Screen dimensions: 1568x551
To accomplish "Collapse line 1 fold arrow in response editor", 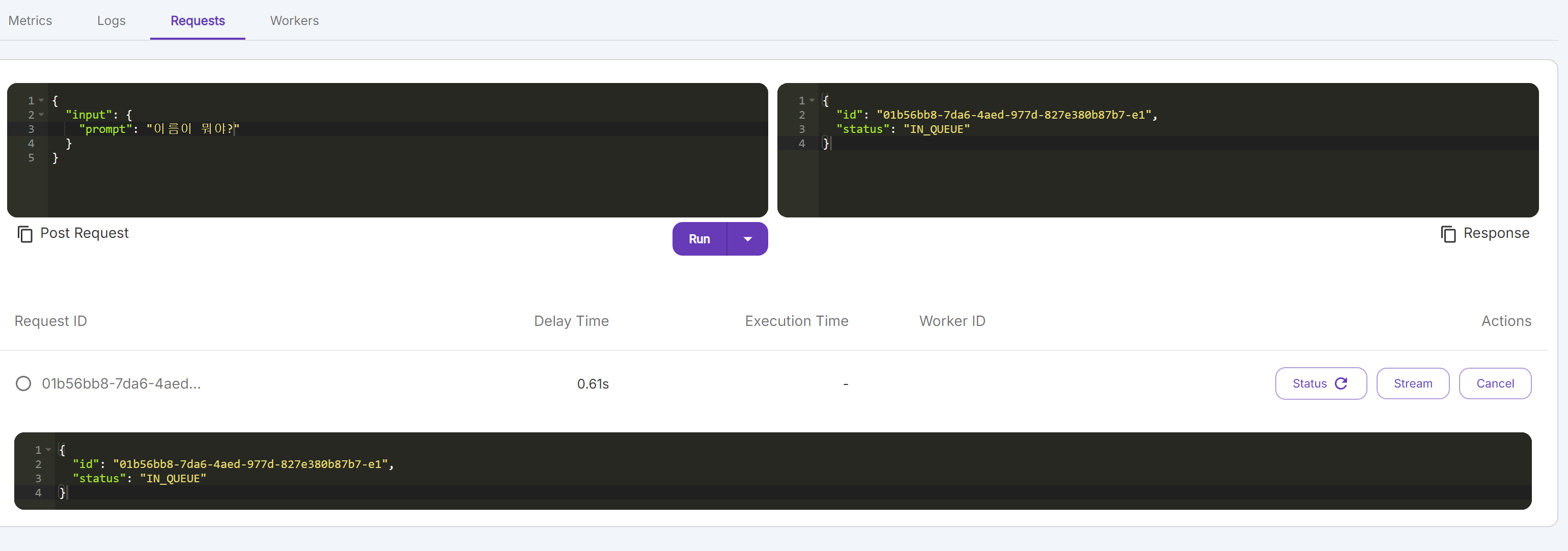I will click(x=812, y=100).
